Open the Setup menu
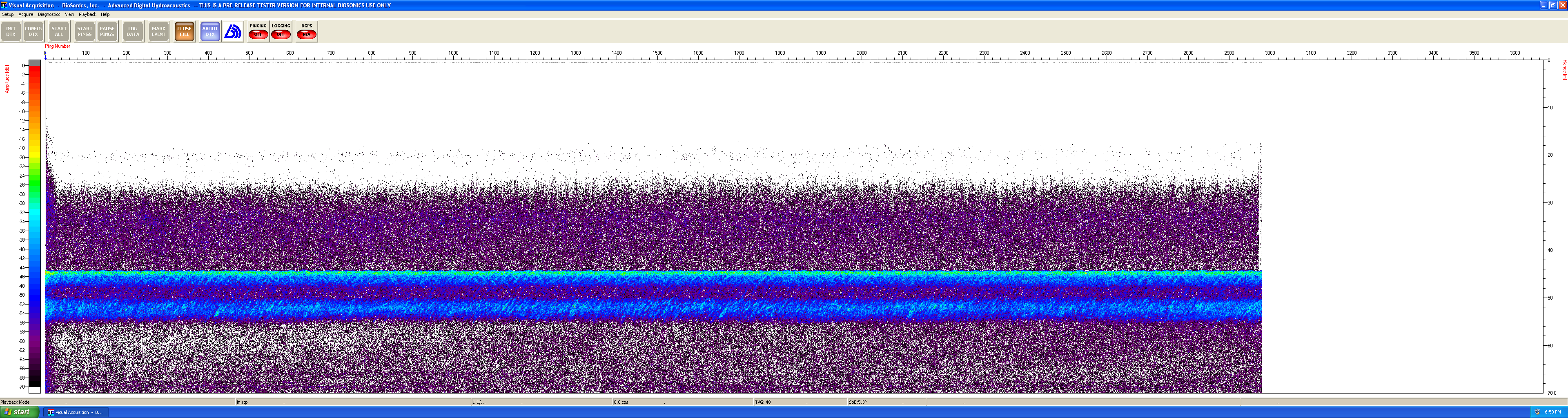 8,14
